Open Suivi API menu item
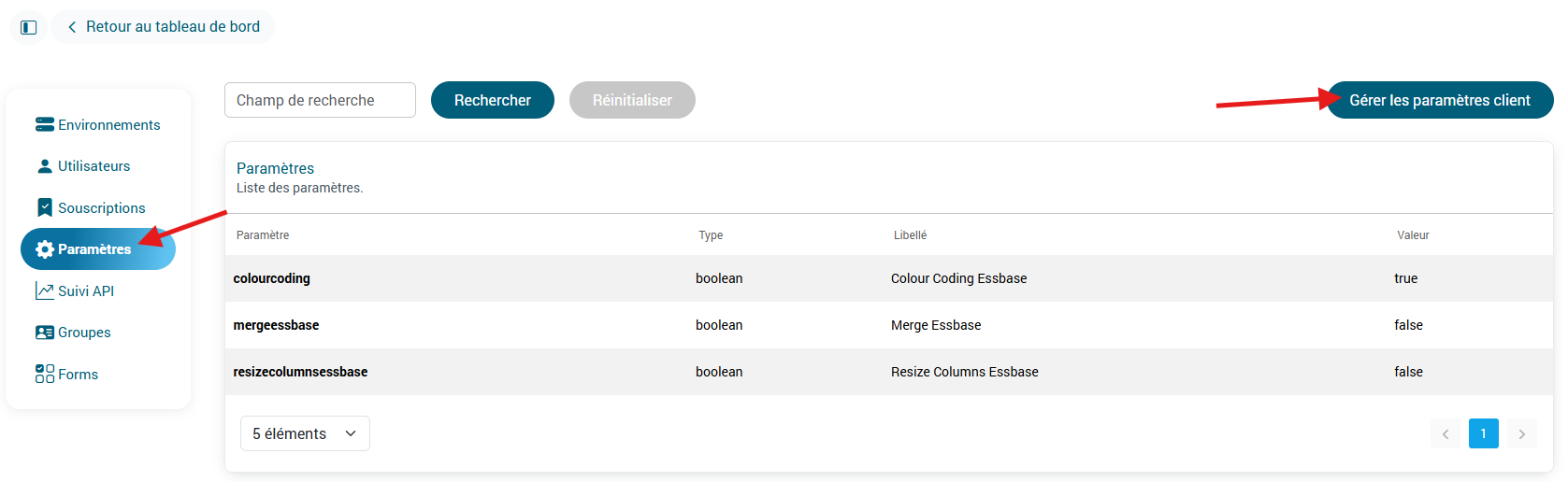 tap(86, 291)
